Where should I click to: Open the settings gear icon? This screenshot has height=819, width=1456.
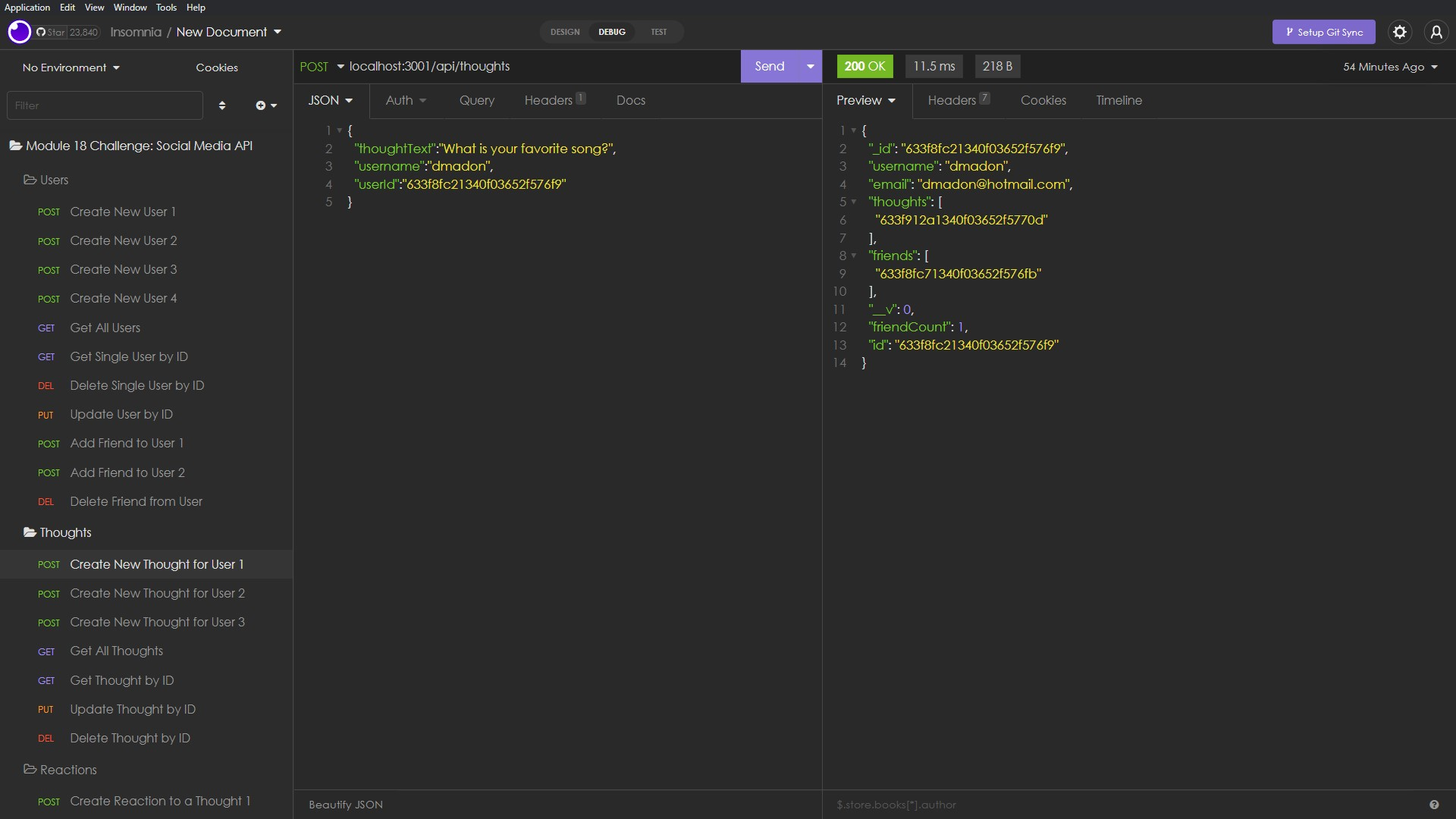click(x=1398, y=32)
